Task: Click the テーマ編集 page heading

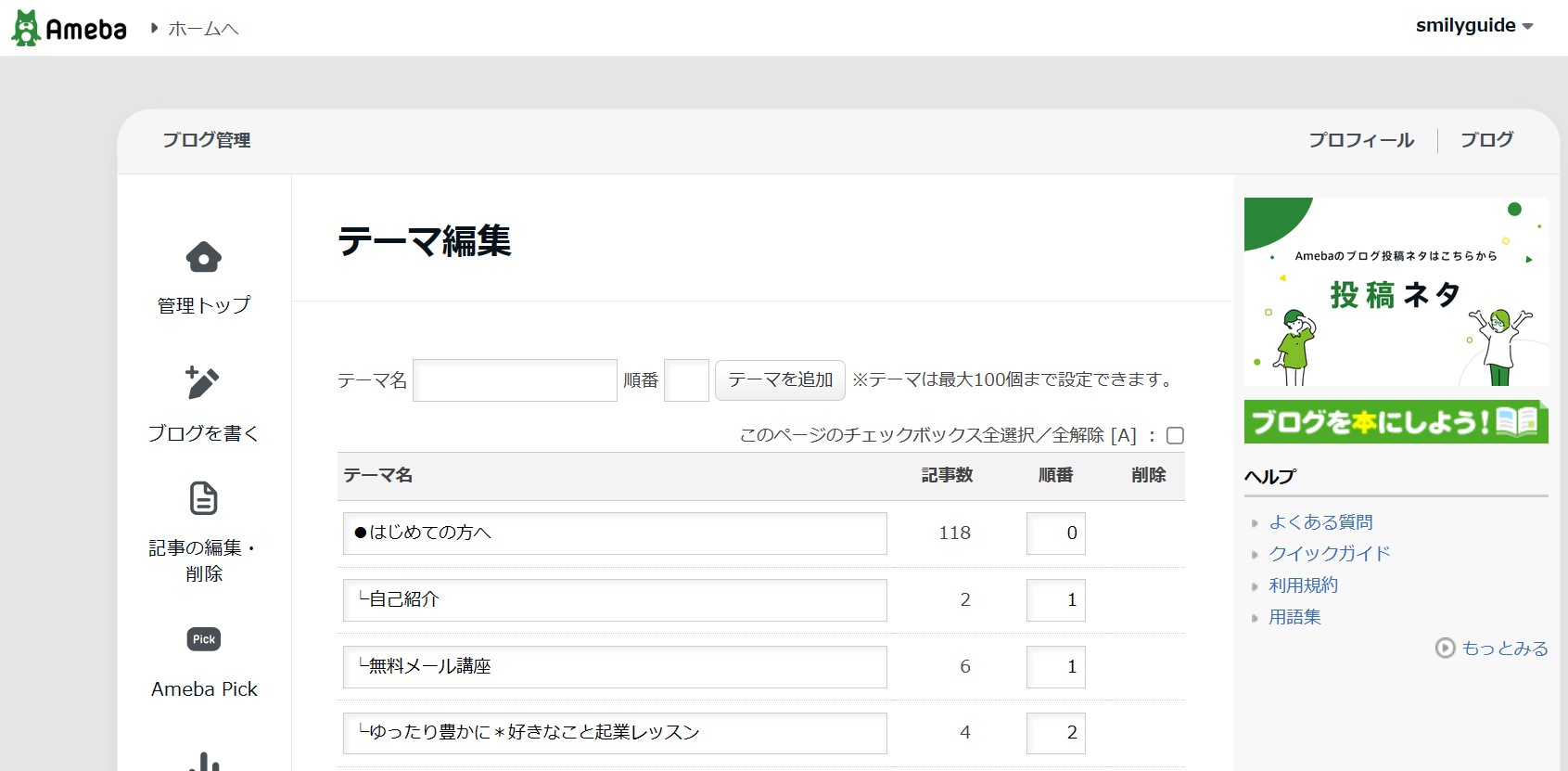Action: tap(425, 241)
